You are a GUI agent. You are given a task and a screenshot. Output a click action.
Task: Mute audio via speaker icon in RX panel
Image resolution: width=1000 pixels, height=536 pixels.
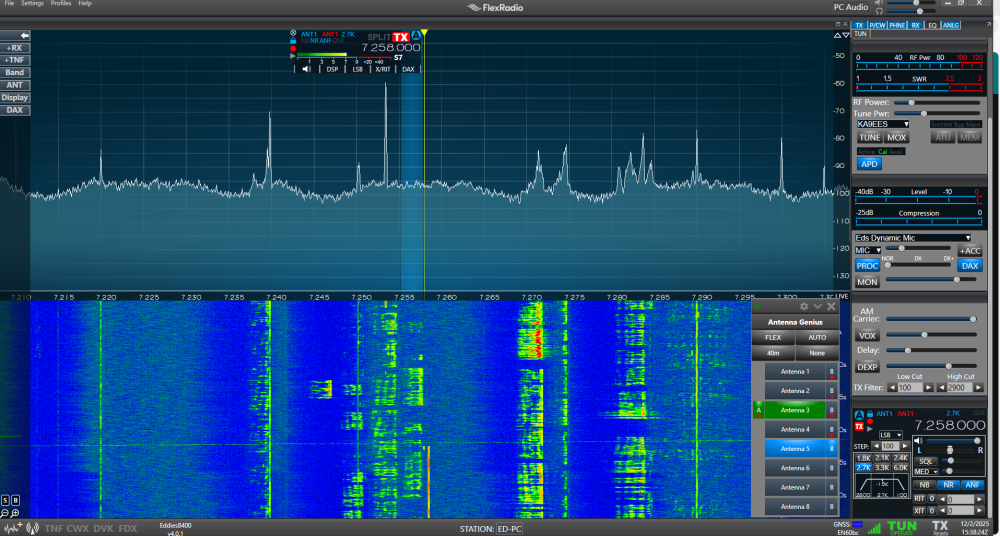918,440
